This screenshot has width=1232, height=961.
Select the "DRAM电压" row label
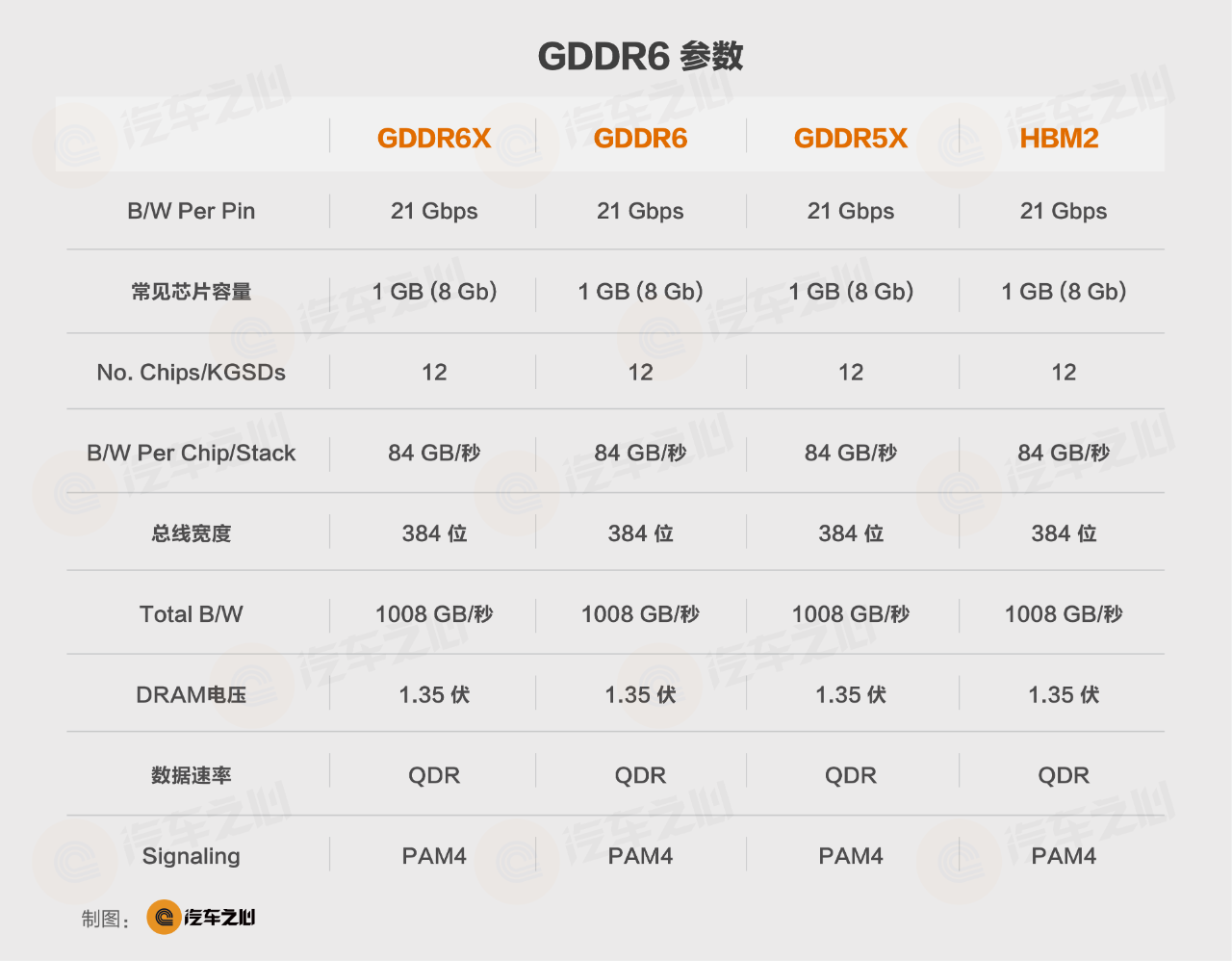tap(192, 694)
